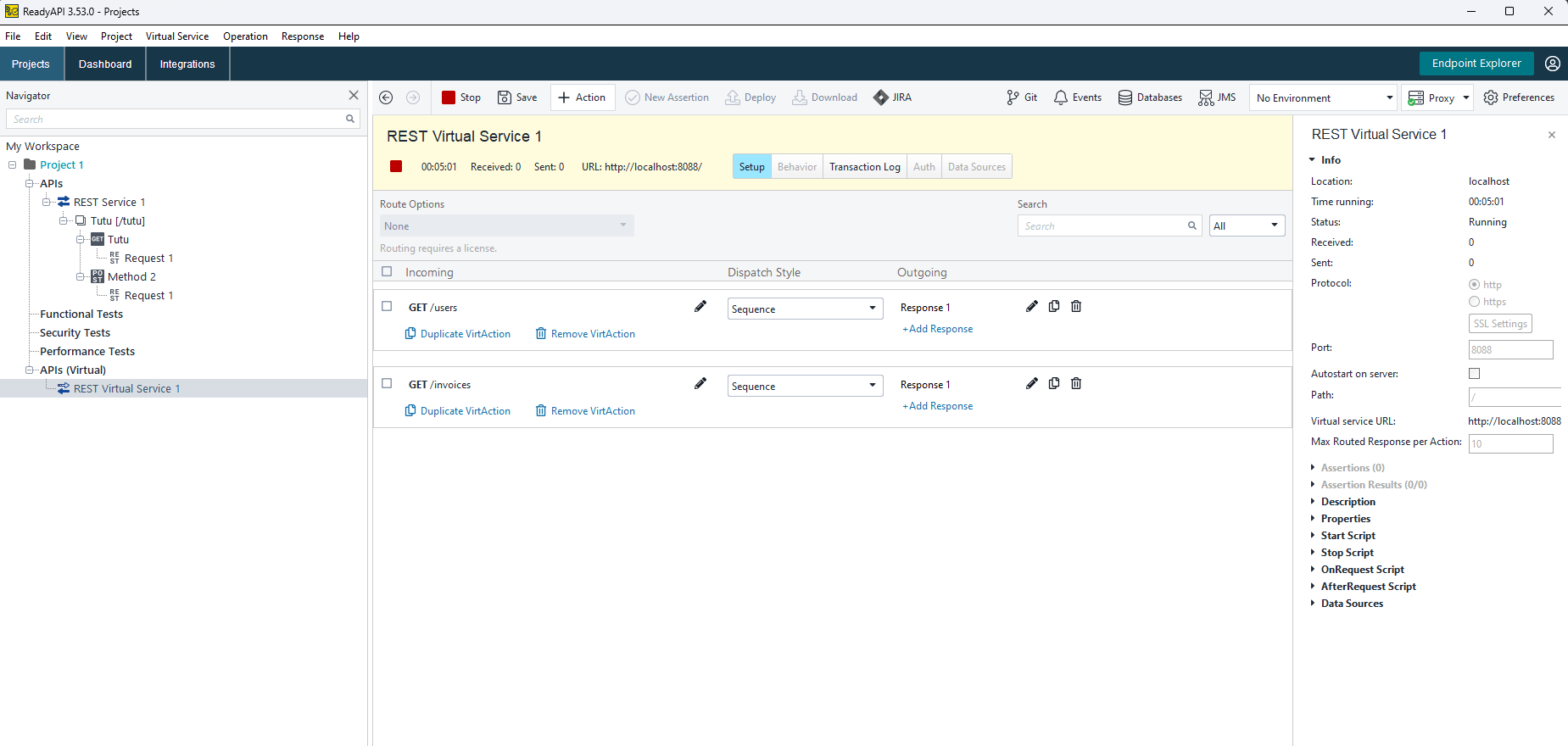Expand the Start Script section
1568x746 pixels.
click(x=1348, y=536)
